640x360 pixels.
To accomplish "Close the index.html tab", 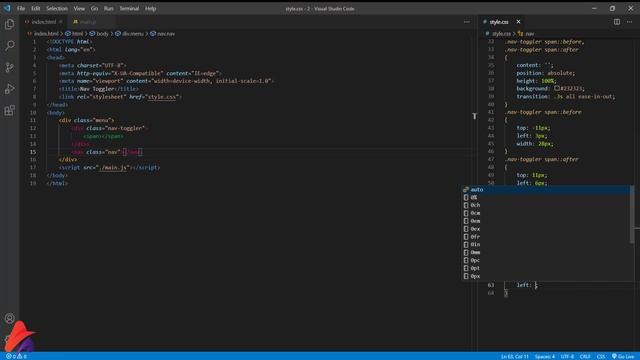I will pyautogui.click(x=61, y=22).
